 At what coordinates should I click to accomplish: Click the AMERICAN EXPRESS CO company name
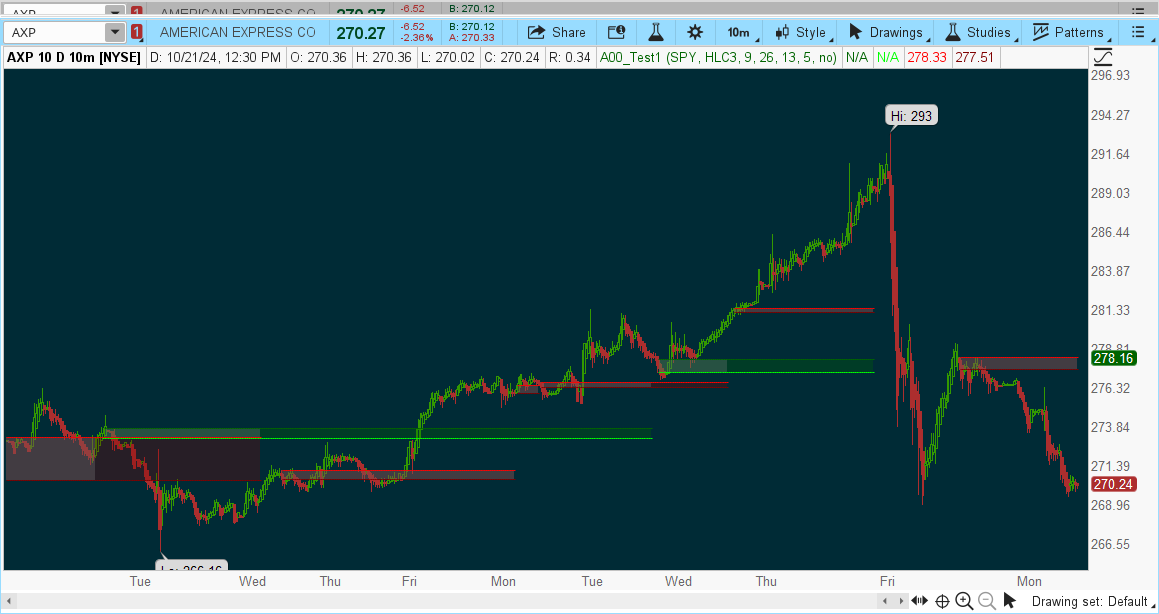tap(237, 33)
